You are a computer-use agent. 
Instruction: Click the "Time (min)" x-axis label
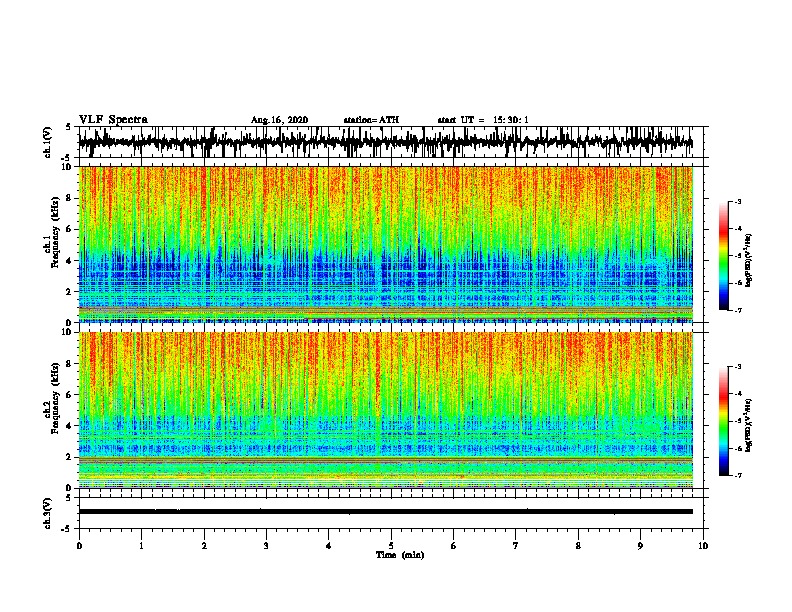click(400, 555)
